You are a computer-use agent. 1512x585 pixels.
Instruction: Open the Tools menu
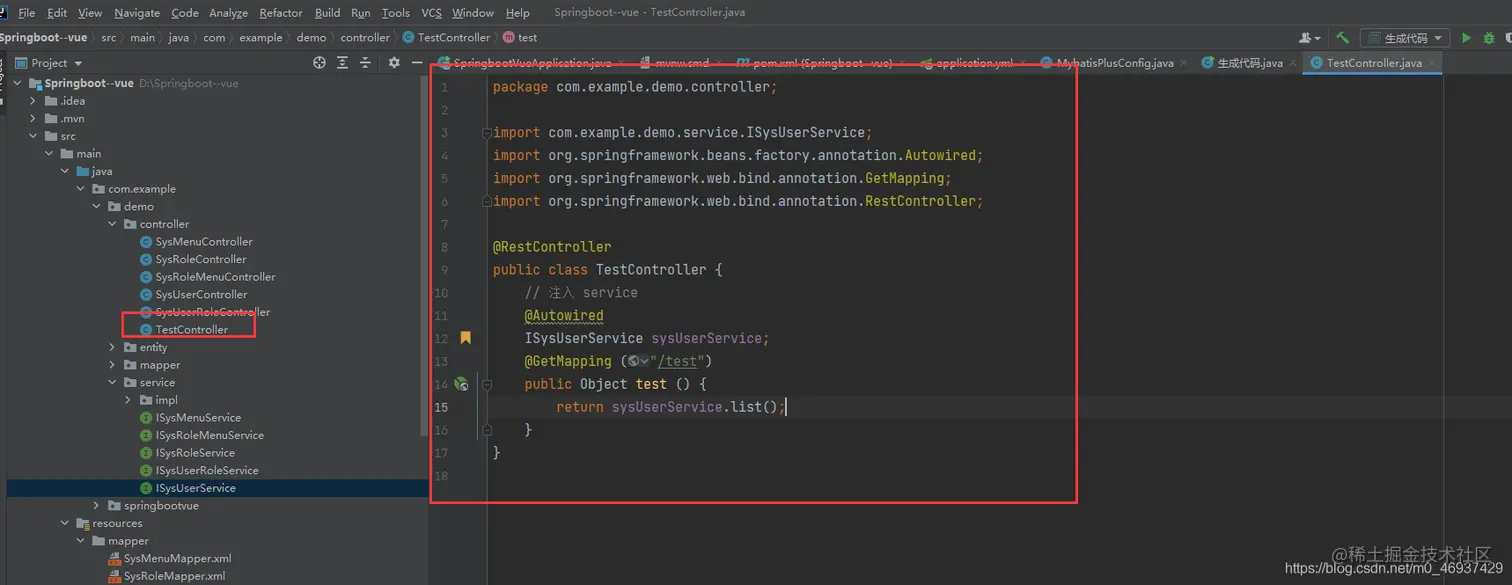pyautogui.click(x=395, y=13)
